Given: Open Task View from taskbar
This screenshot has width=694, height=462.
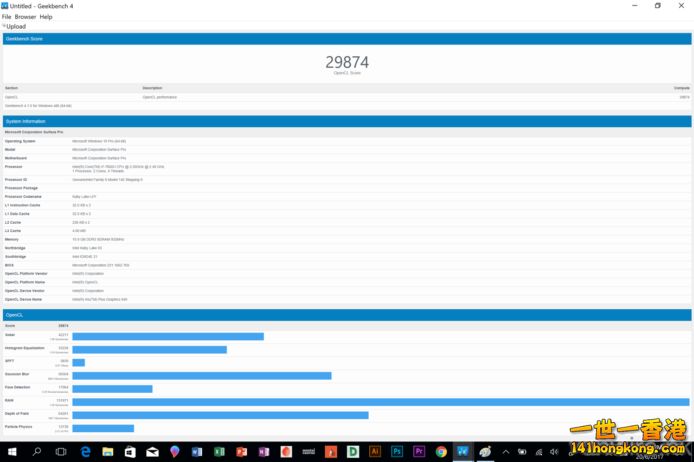Looking at the screenshot, I should pyautogui.click(x=61, y=451).
